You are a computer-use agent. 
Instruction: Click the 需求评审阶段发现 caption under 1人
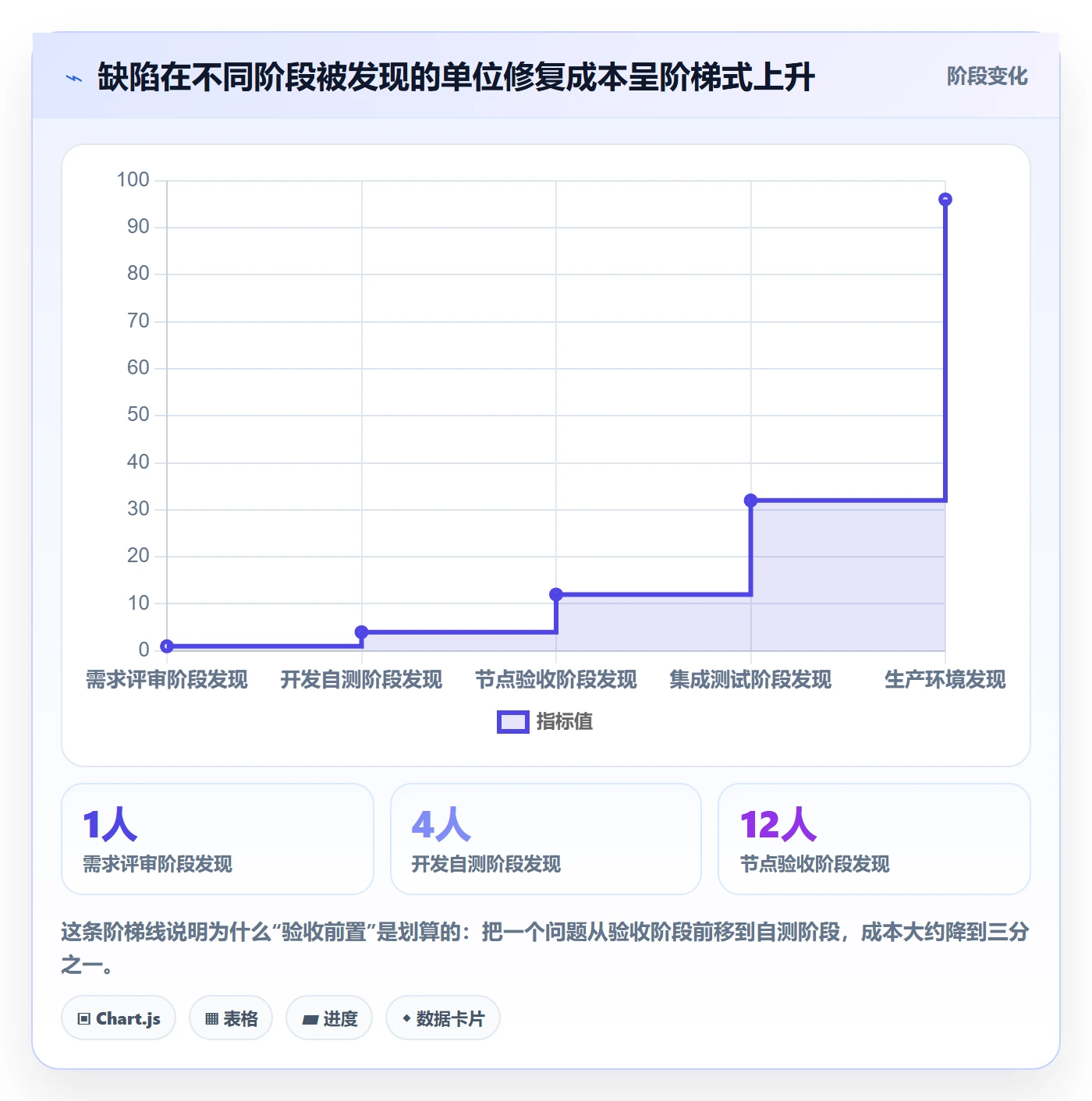pos(158,864)
